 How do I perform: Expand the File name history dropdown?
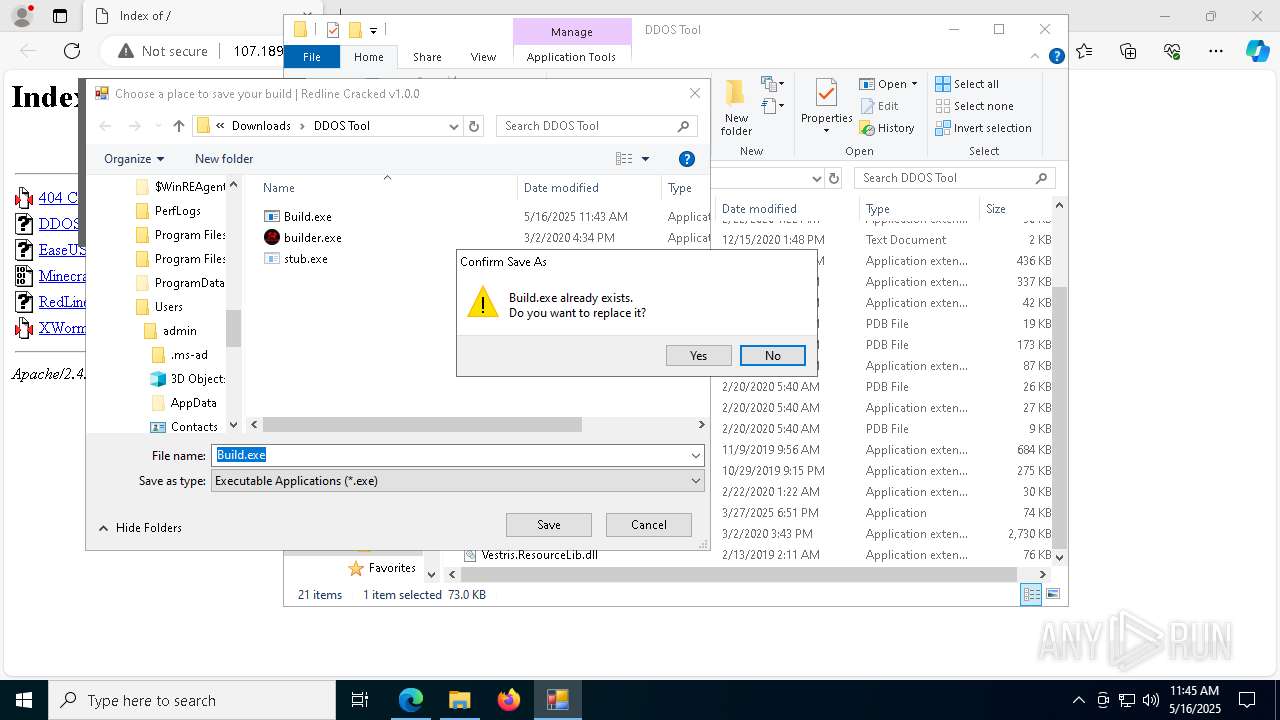pos(695,455)
